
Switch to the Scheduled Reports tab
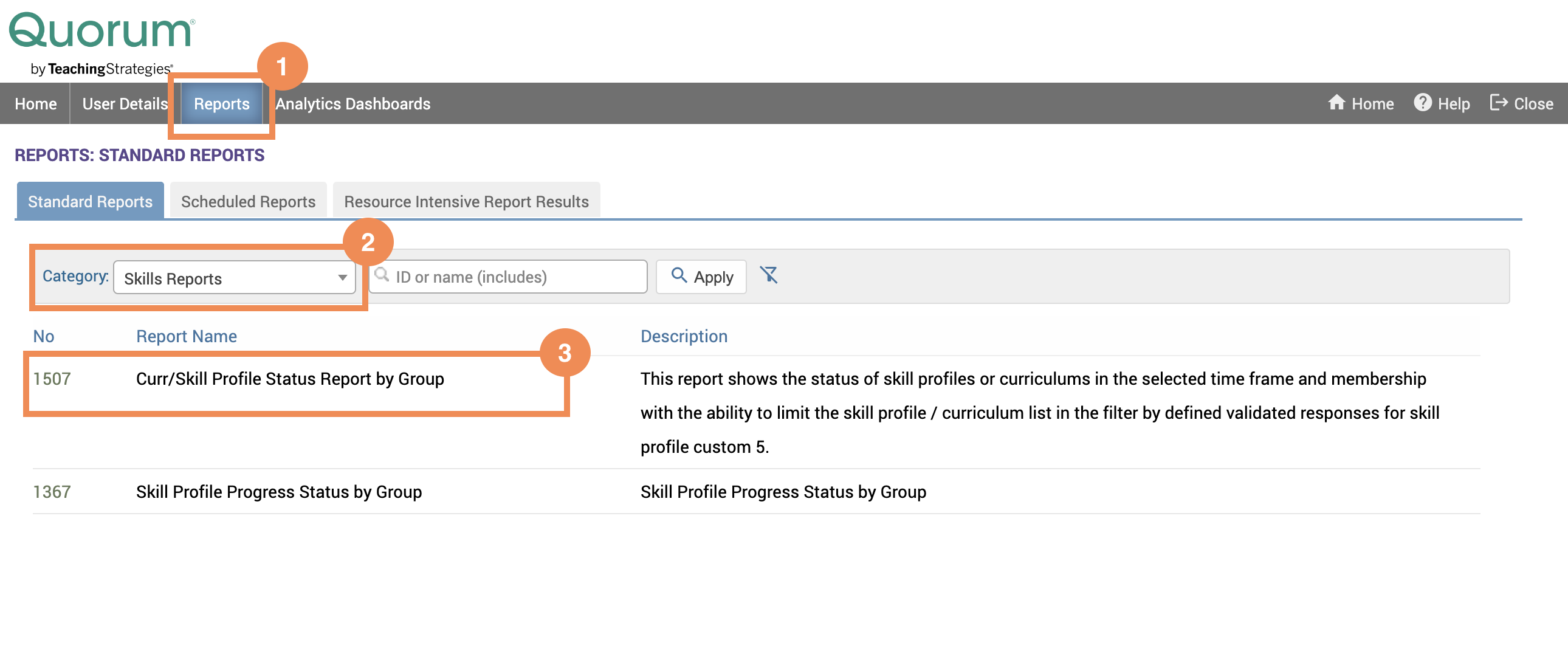248,201
